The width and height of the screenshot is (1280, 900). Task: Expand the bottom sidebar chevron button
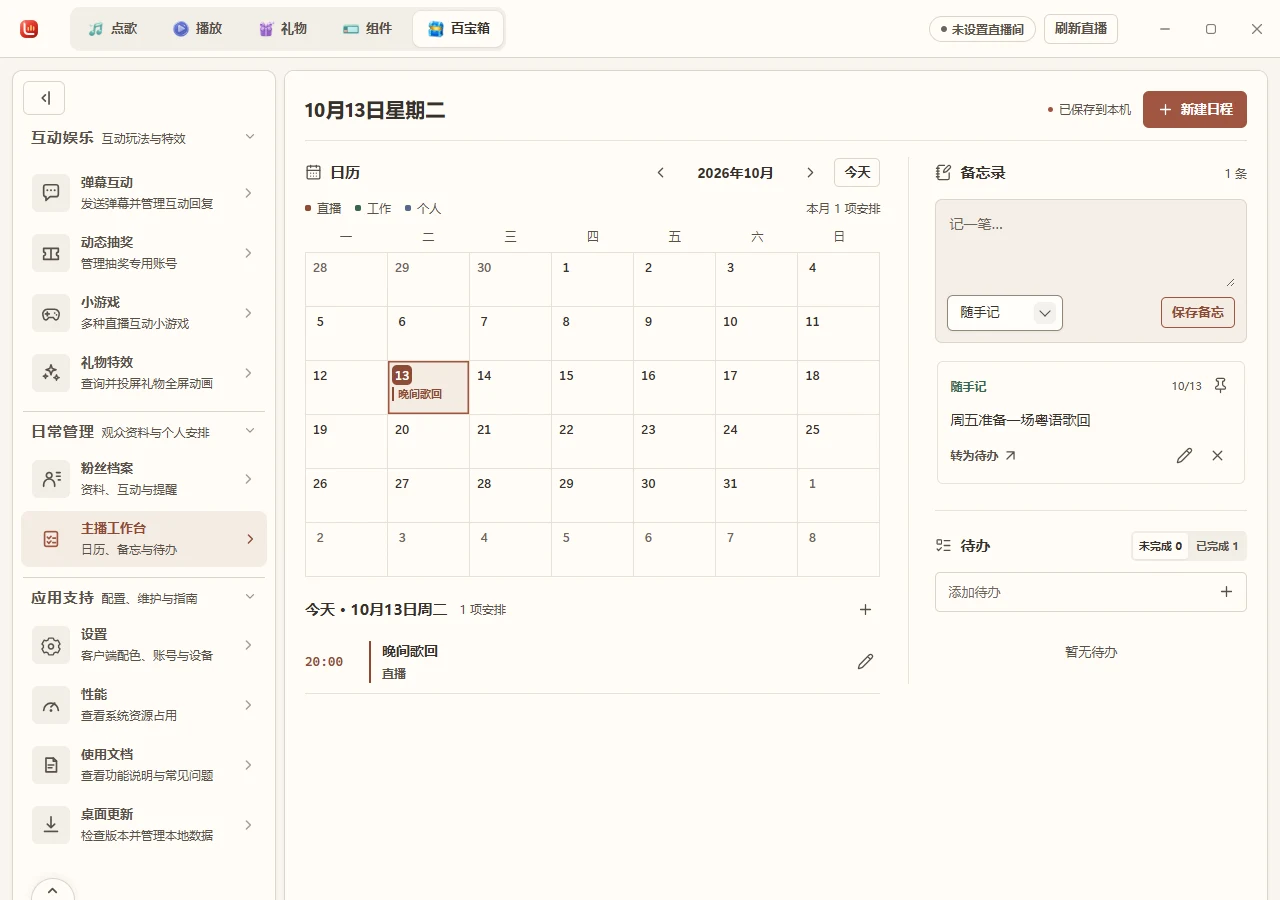click(53, 889)
